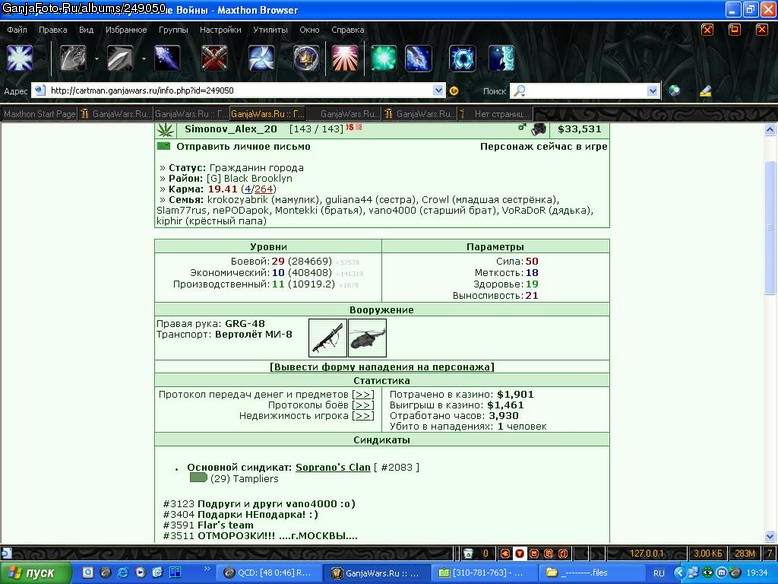This screenshot has height=584, width=778.
Task: Expand the search box dropdown
Action: [x=652, y=91]
